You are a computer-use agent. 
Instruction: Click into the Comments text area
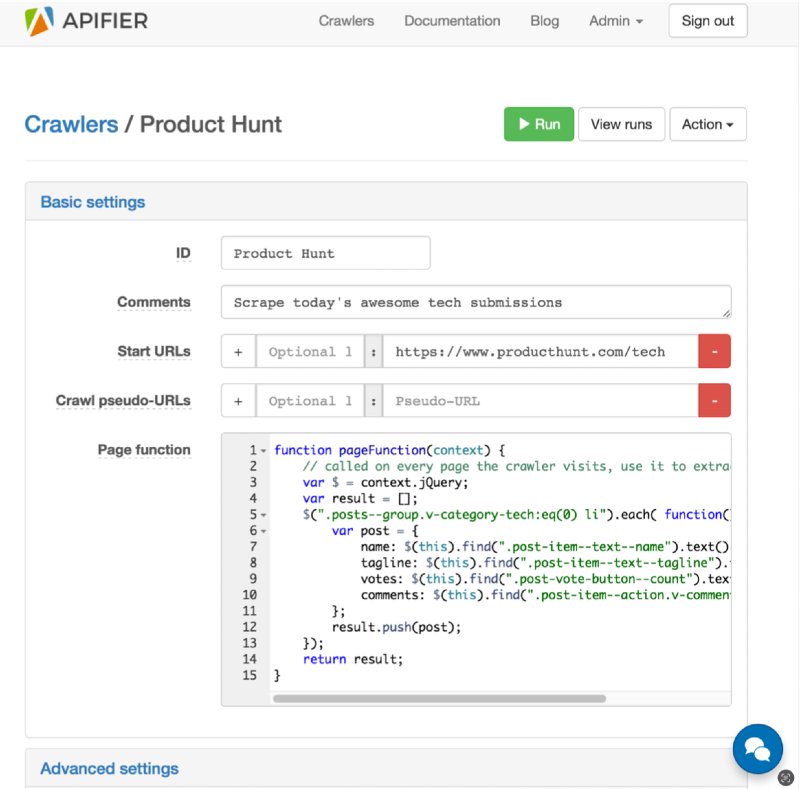476,302
